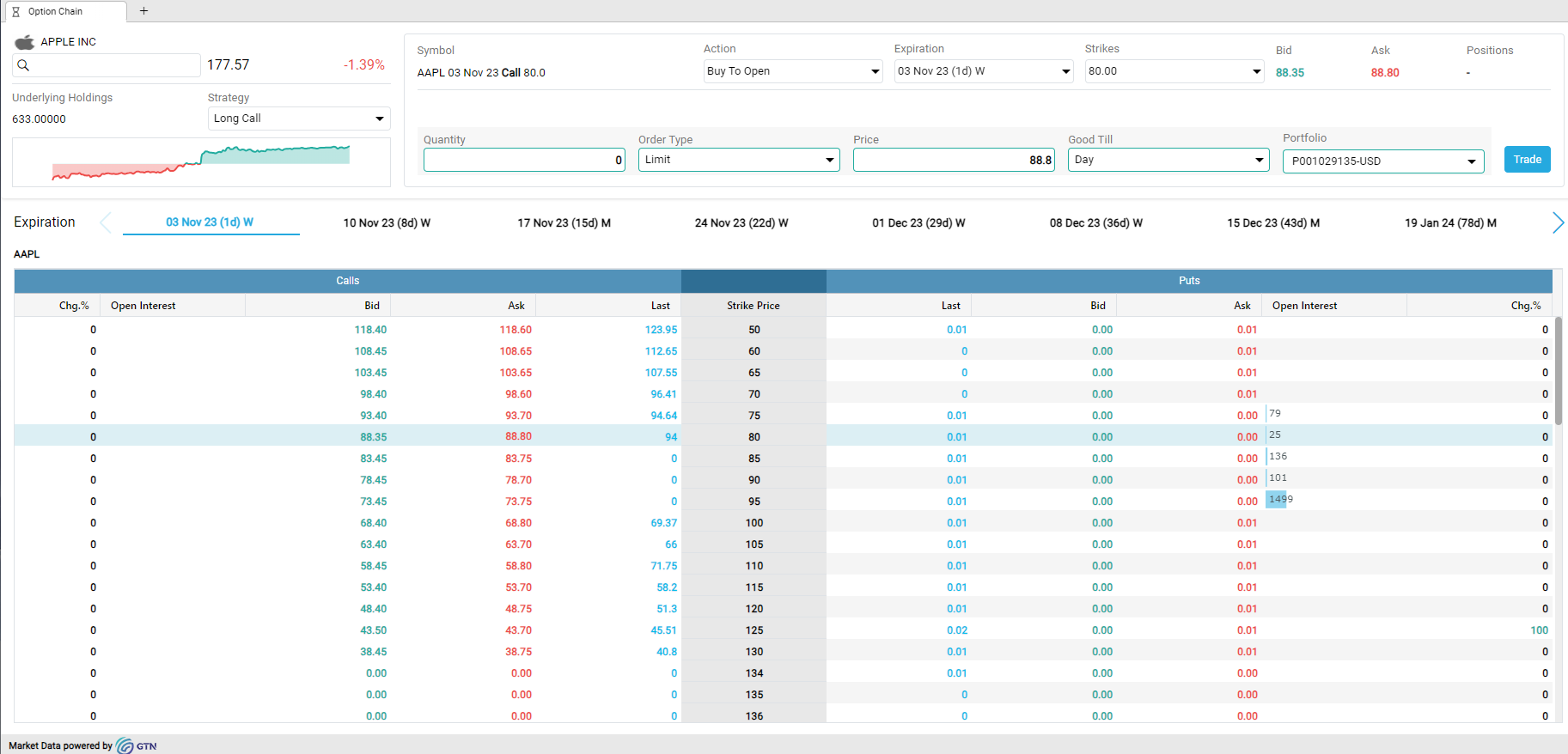Click the Price input field showing 88.8
This screenshot has height=754, width=1568.
(954, 160)
